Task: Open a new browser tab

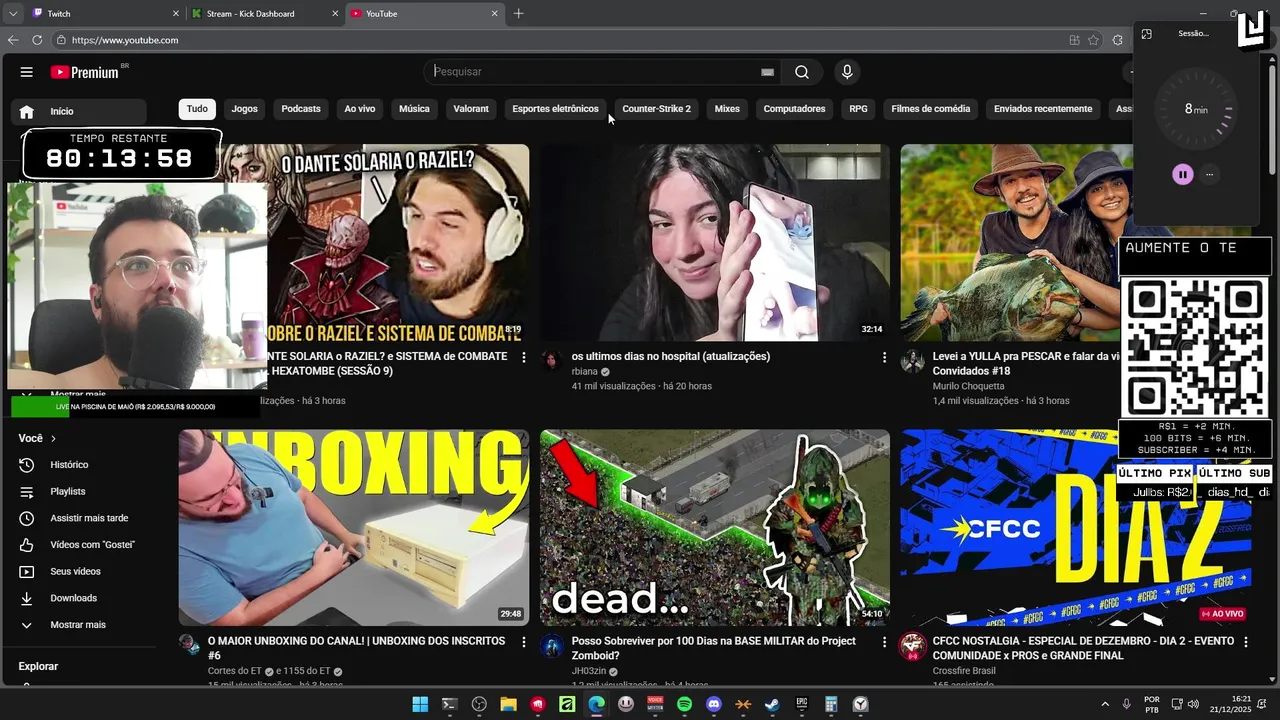Action: 518,14
